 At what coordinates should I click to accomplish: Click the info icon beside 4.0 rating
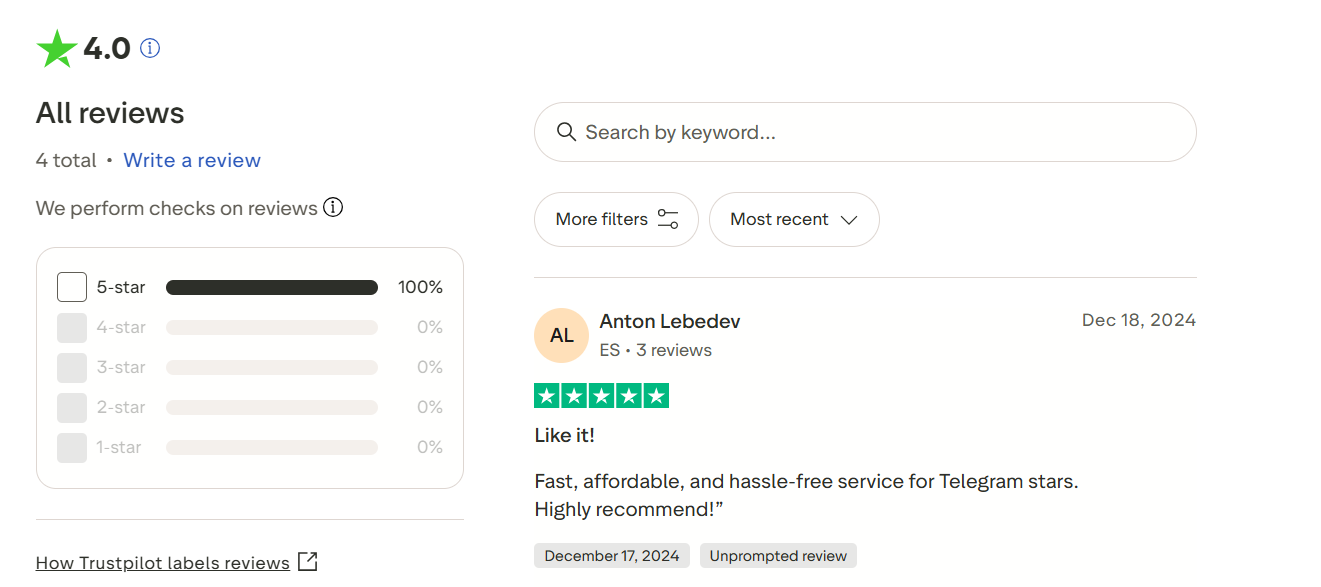click(150, 48)
